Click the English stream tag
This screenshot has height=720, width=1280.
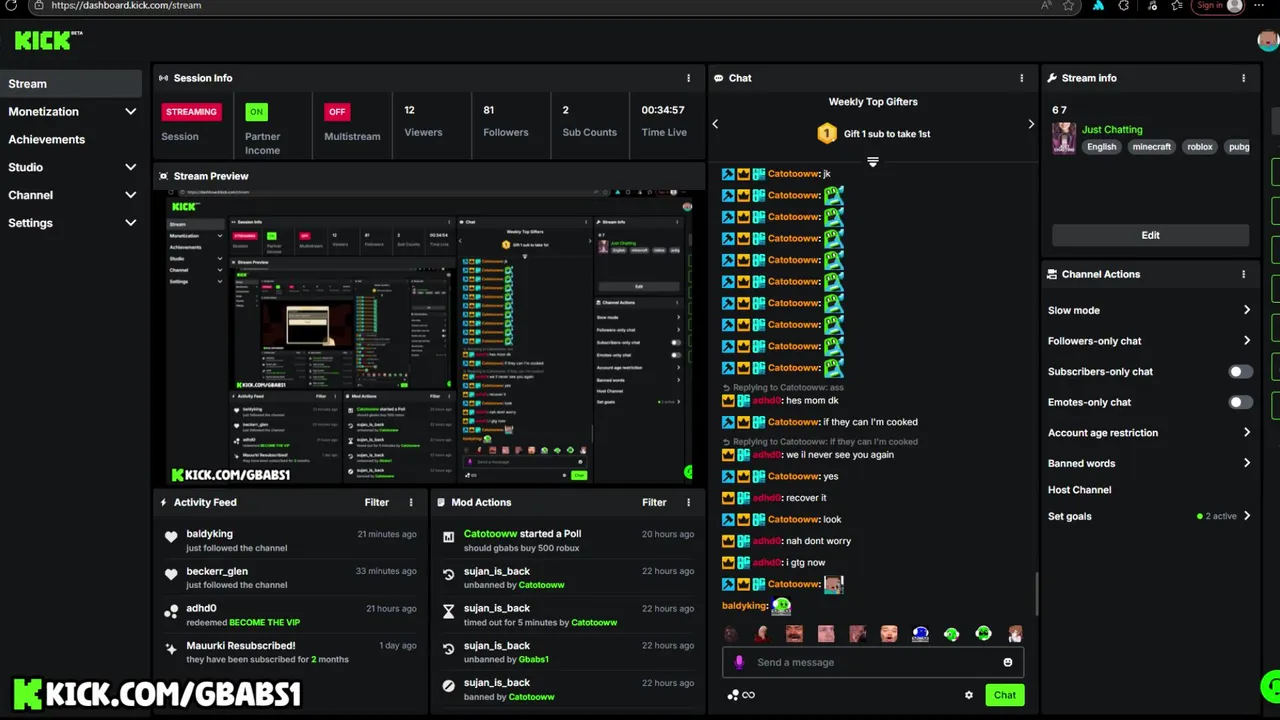pos(1101,147)
